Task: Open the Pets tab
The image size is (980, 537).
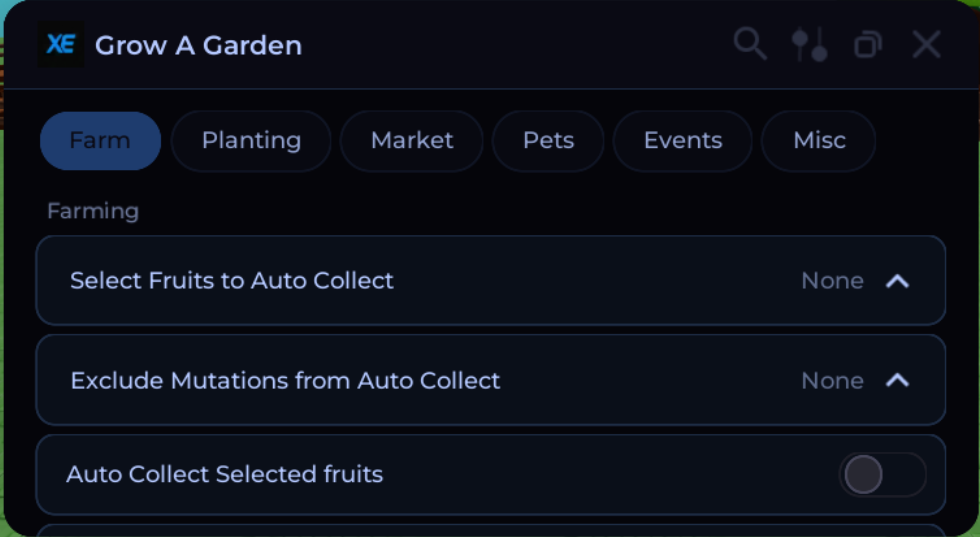Action: point(548,141)
